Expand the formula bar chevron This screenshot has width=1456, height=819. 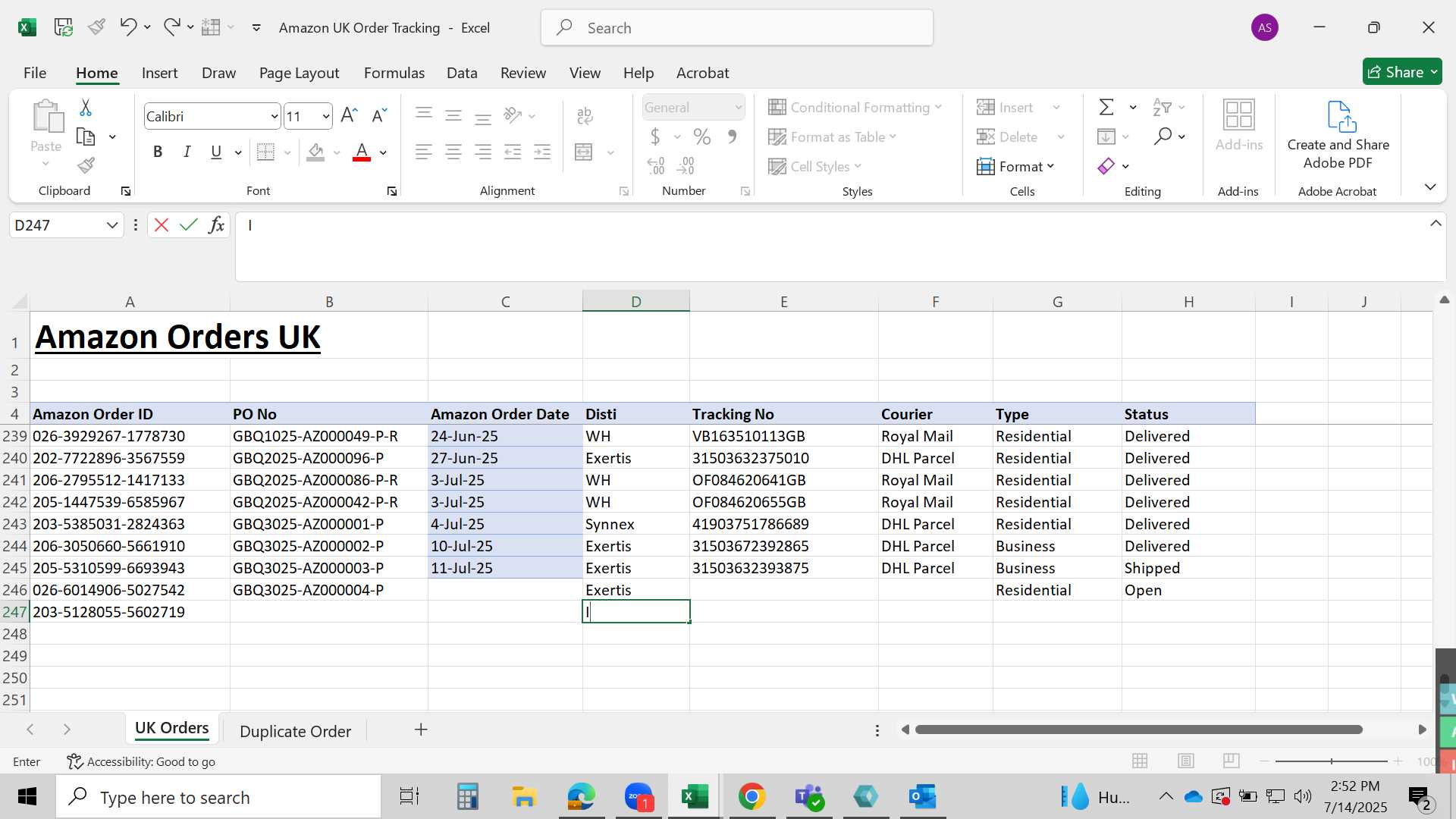[x=1436, y=224]
